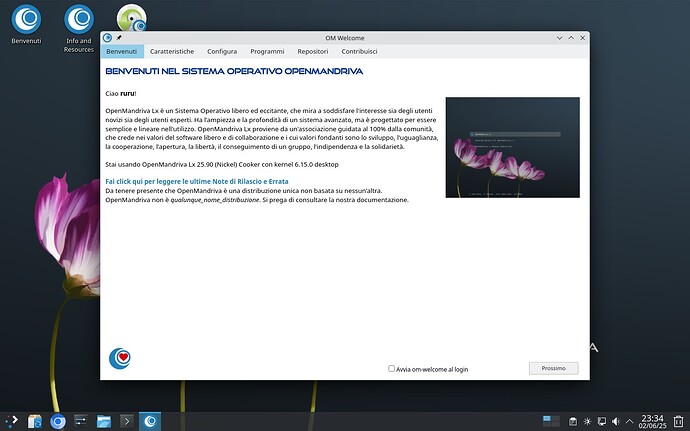Select the Repositori tab
This screenshot has width=690, height=431.
(x=312, y=52)
